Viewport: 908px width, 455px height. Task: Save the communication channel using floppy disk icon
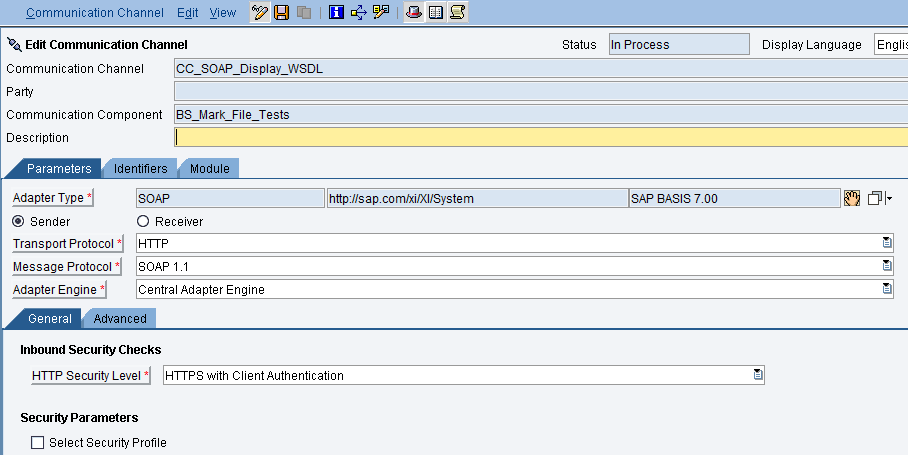[281, 12]
